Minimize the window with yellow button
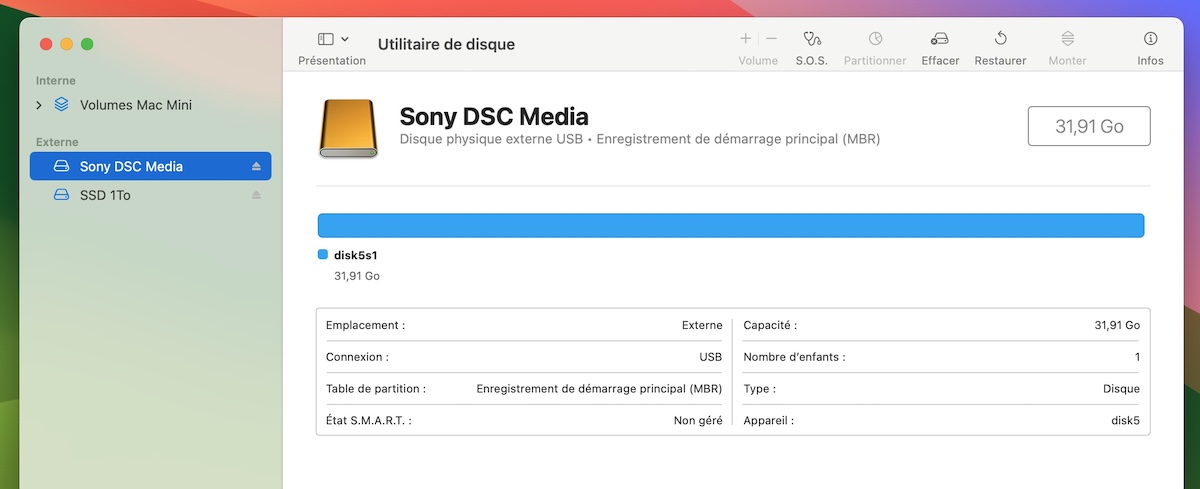1200x489 pixels. tap(66, 44)
